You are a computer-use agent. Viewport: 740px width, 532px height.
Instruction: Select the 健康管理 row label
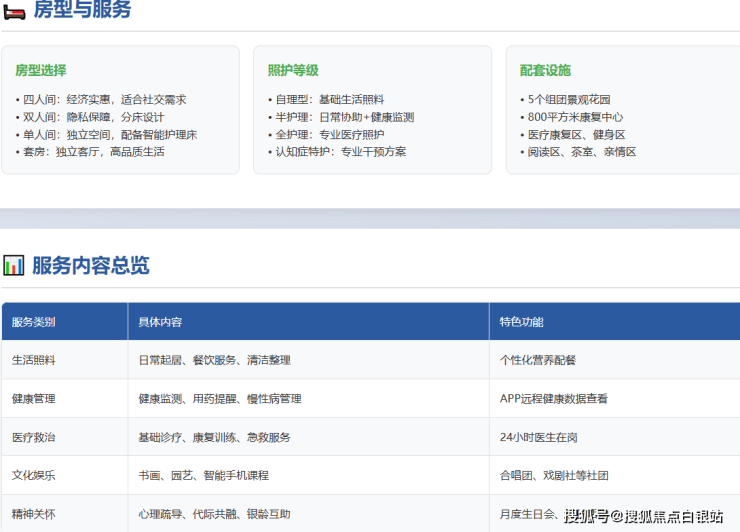point(34,398)
